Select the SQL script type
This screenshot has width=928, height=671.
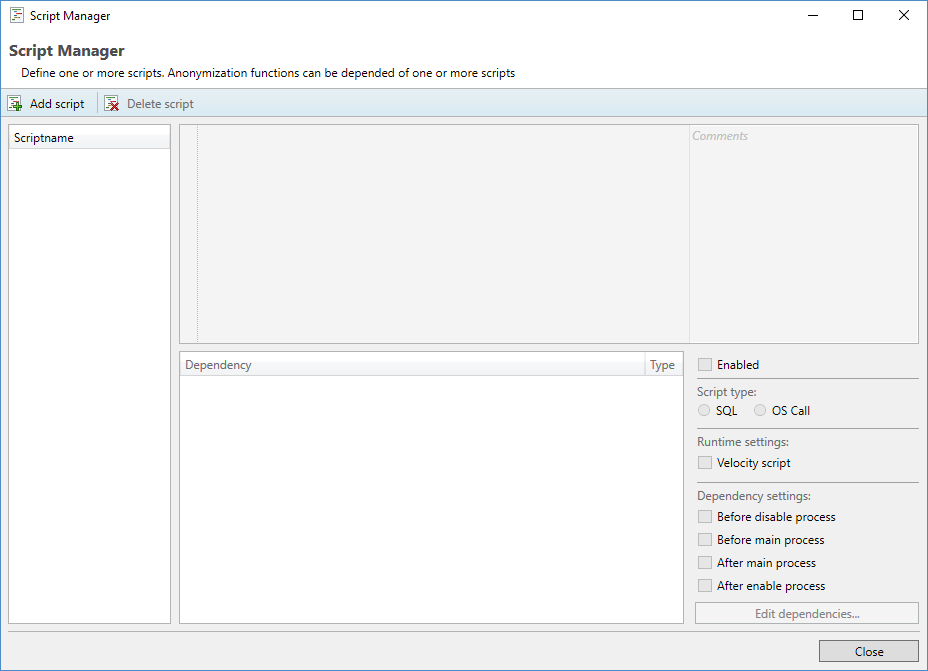pyautogui.click(x=705, y=411)
